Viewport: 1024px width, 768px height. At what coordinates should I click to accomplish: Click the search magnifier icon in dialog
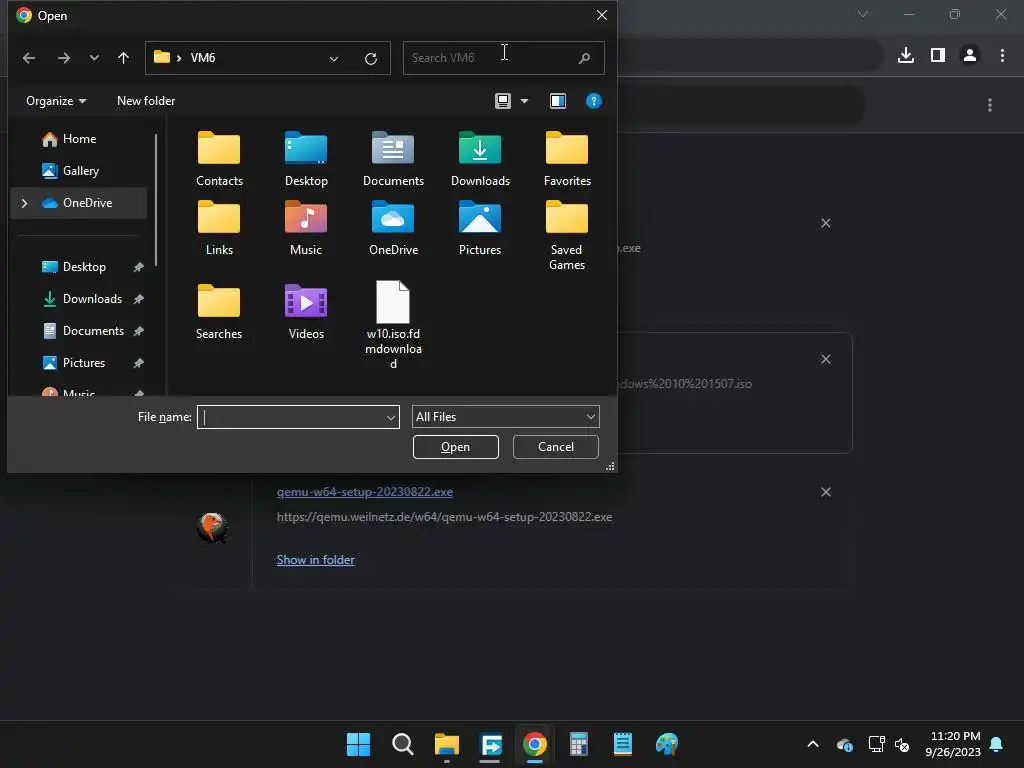tap(584, 58)
